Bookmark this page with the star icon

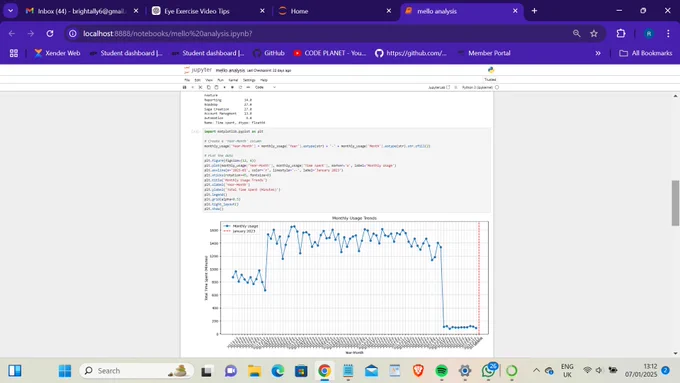click(x=594, y=33)
